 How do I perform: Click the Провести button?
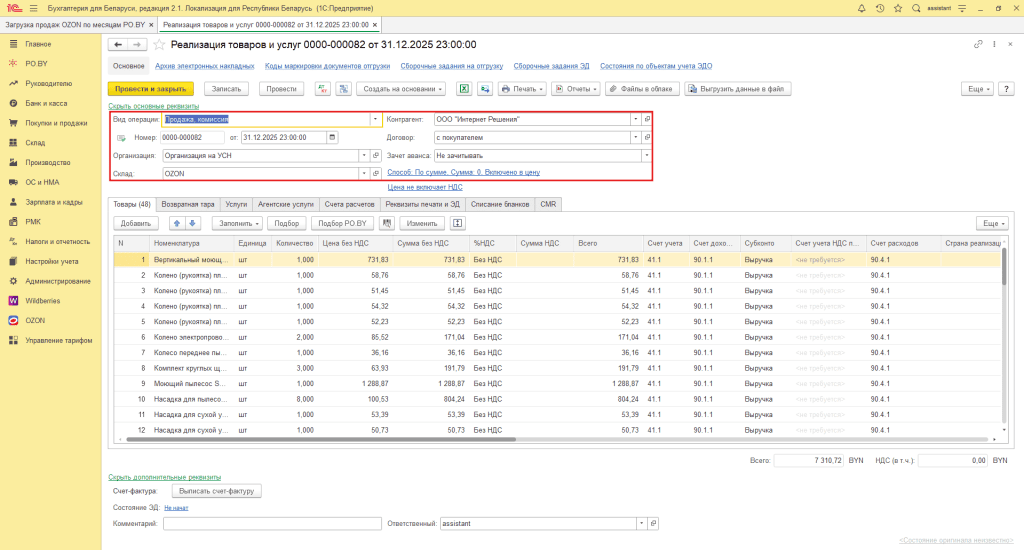tap(281, 89)
